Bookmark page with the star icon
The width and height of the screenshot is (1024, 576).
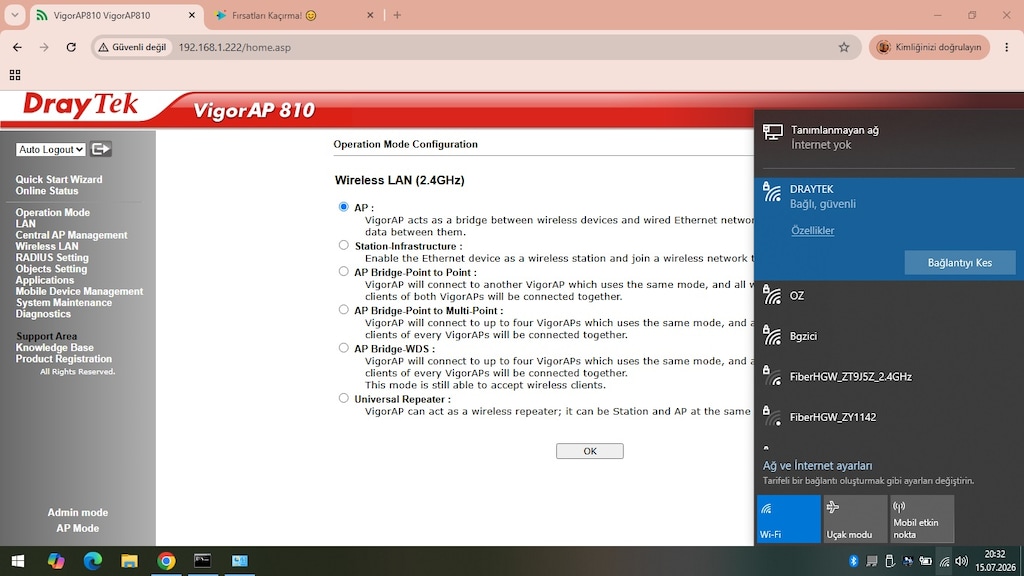(844, 47)
